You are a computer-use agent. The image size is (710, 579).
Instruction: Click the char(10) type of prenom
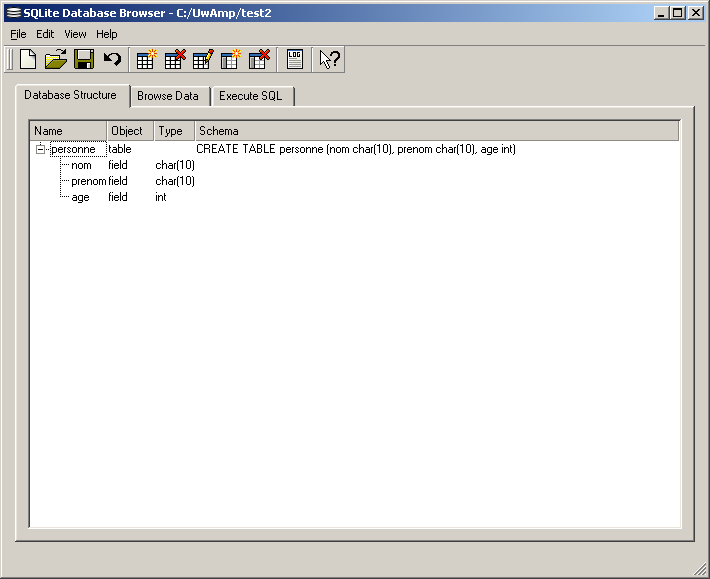pos(175,181)
